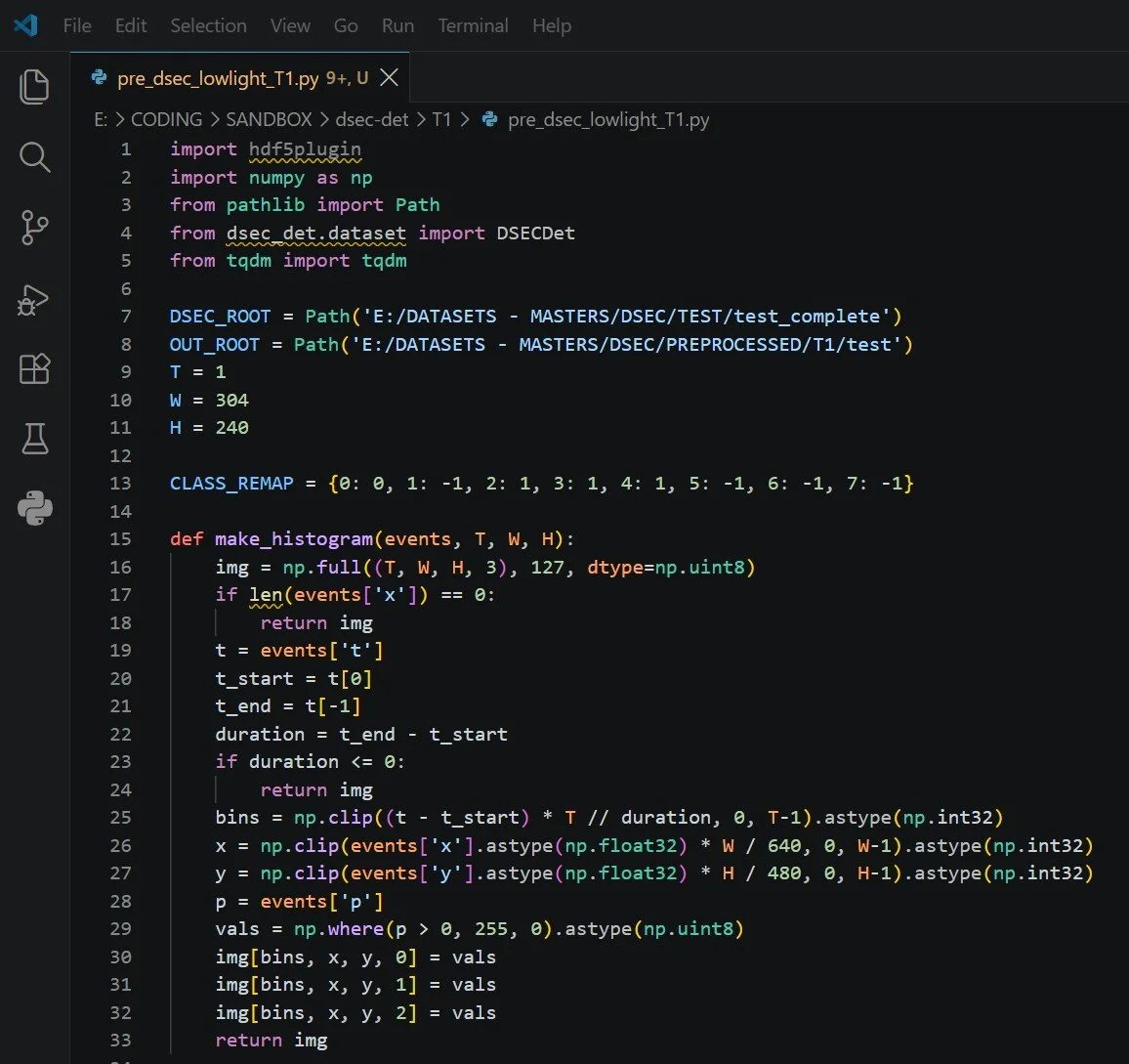Click the underlined dsec_det.dataset module name
1129x1064 pixels.
316,234
